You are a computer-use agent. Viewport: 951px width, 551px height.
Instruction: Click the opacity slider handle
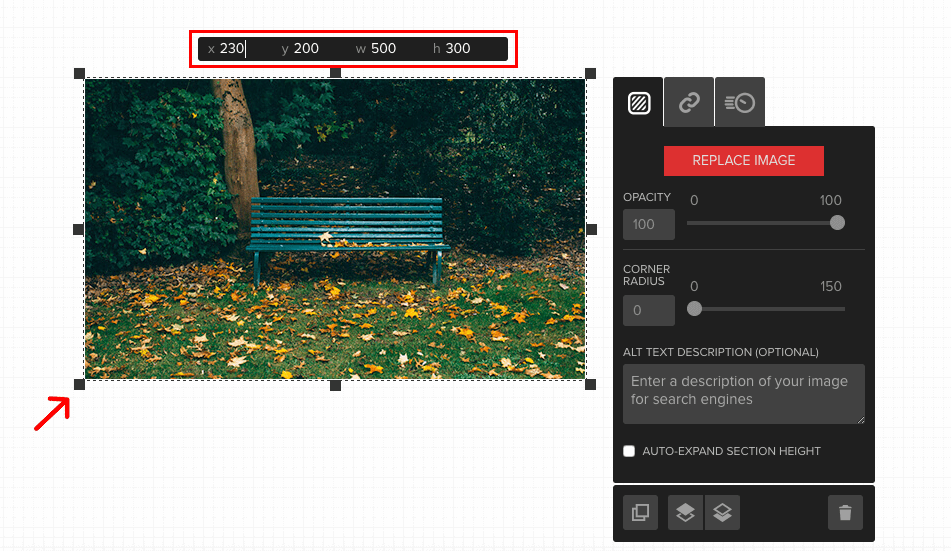(837, 223)
